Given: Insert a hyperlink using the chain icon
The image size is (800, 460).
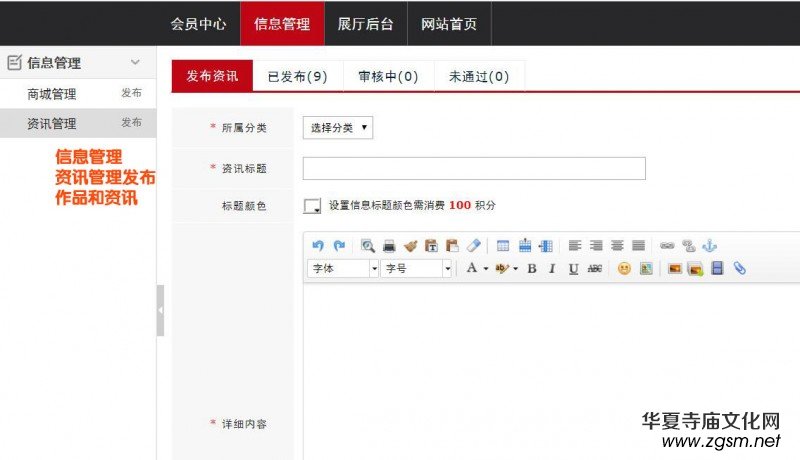Looking at the screenshot, I should 667,245.
